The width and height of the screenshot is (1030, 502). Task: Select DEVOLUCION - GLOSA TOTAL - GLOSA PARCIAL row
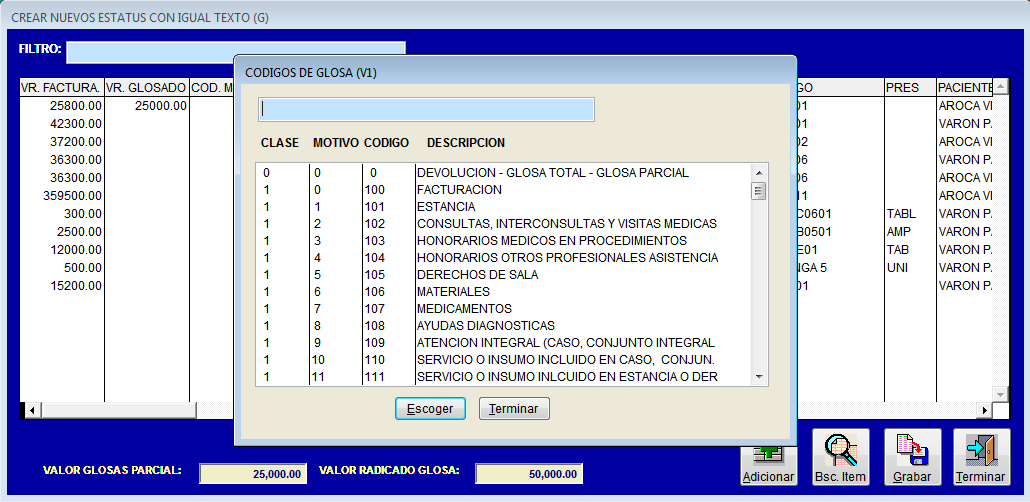(504, 172)
